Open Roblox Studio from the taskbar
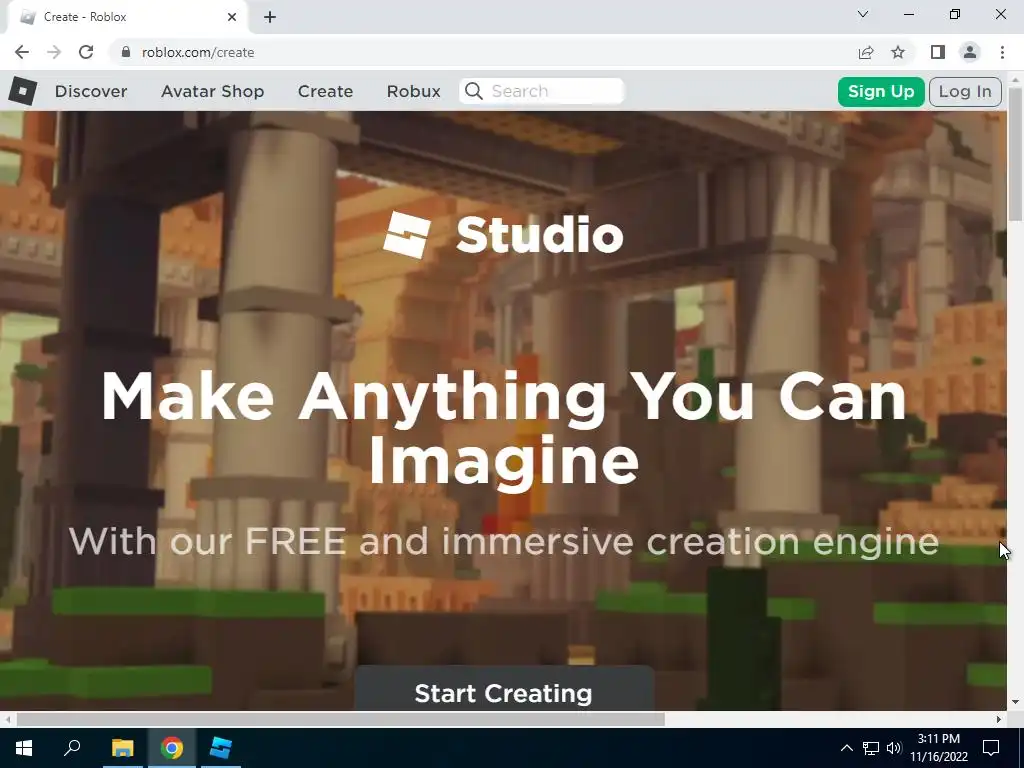The height and width of the screenshot is (768, 1024). click(221, 748)
